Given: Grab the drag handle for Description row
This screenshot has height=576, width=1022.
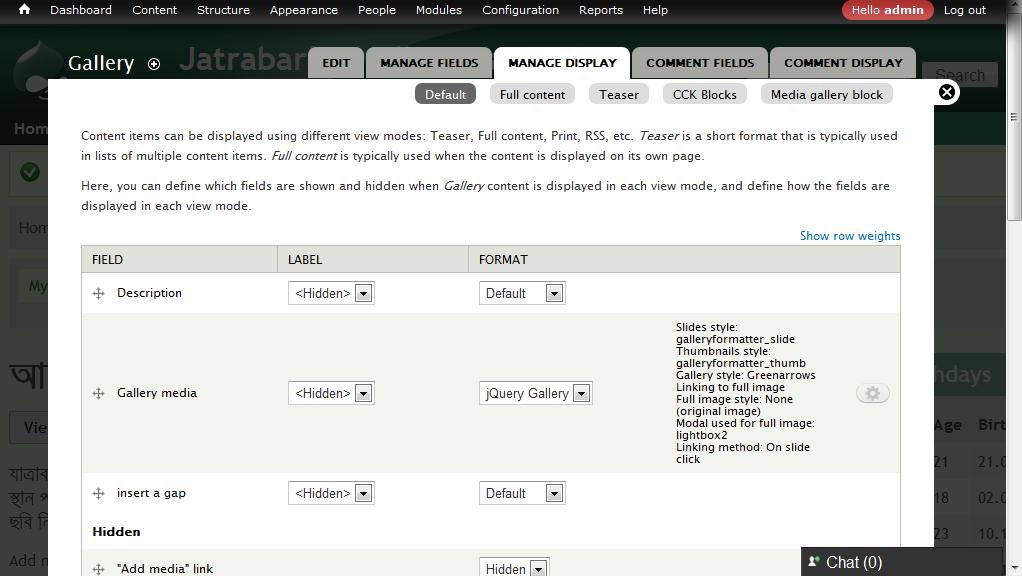Looking at the screenshot, I should point(98,293).
